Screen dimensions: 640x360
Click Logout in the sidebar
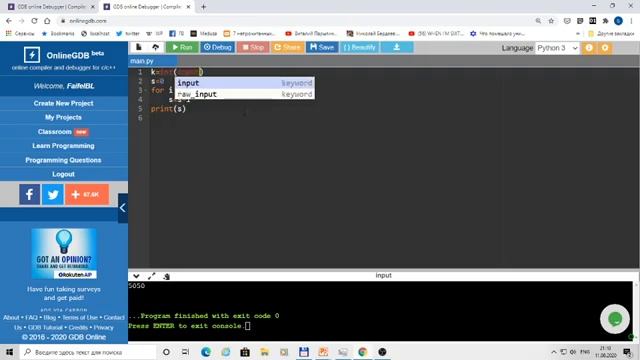click(64, 174)
